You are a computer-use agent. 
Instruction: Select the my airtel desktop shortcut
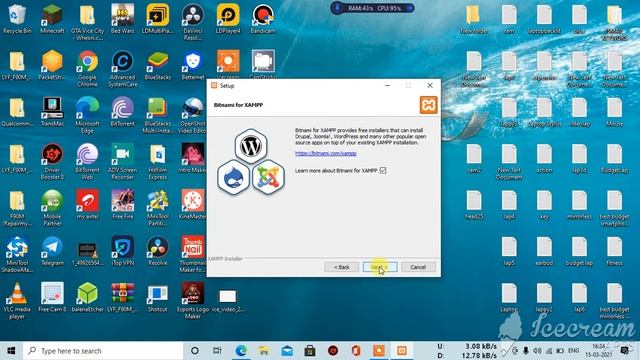[x=87, y=205]
